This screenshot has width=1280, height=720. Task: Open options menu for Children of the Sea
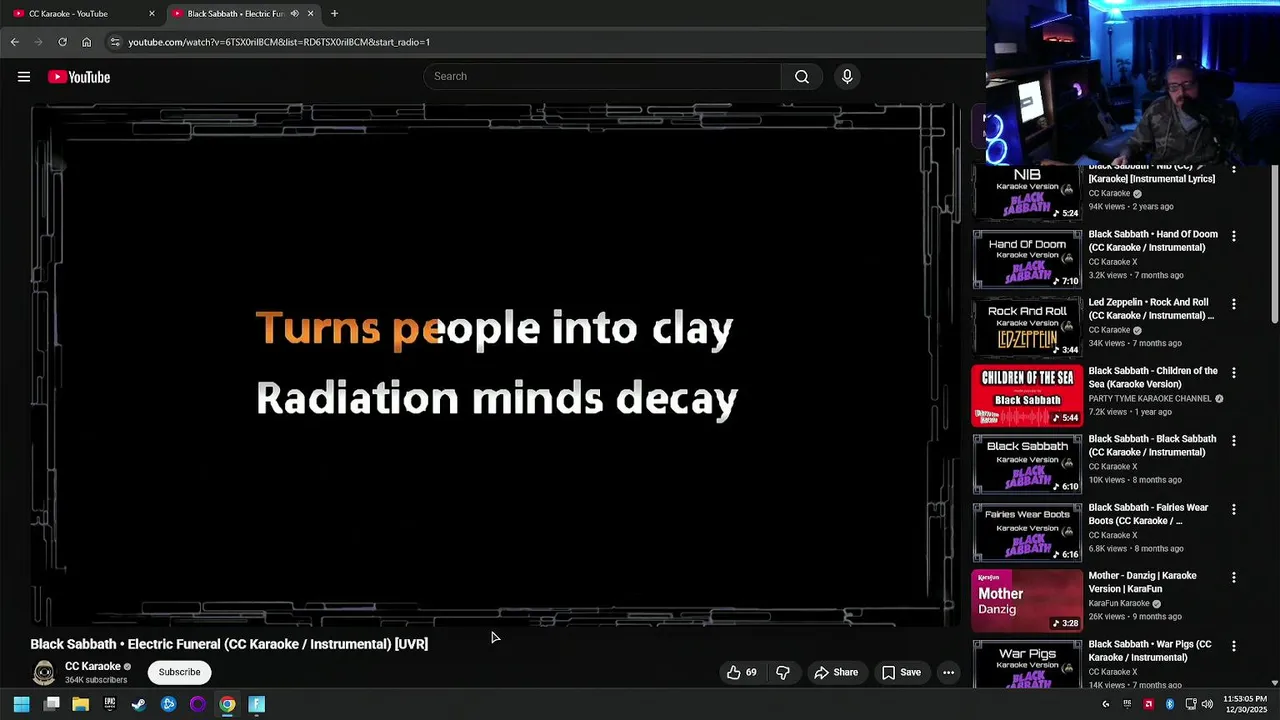point(1233,372)
